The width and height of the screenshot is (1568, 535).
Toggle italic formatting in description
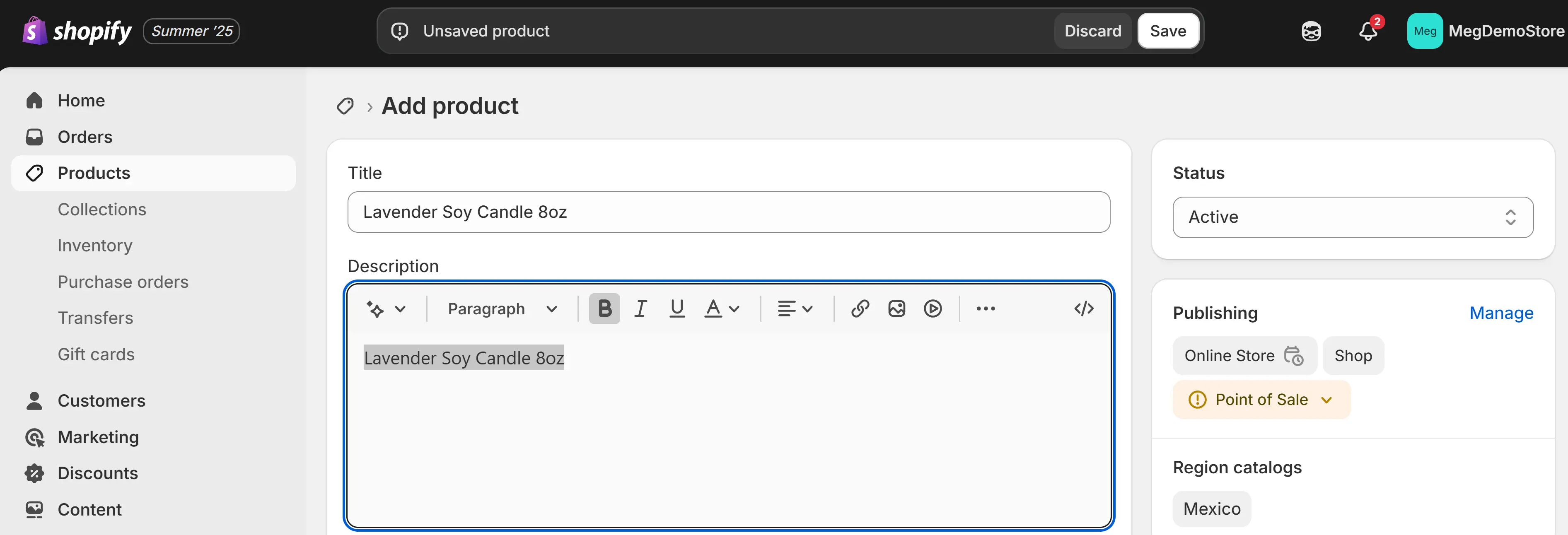point(640,308)
